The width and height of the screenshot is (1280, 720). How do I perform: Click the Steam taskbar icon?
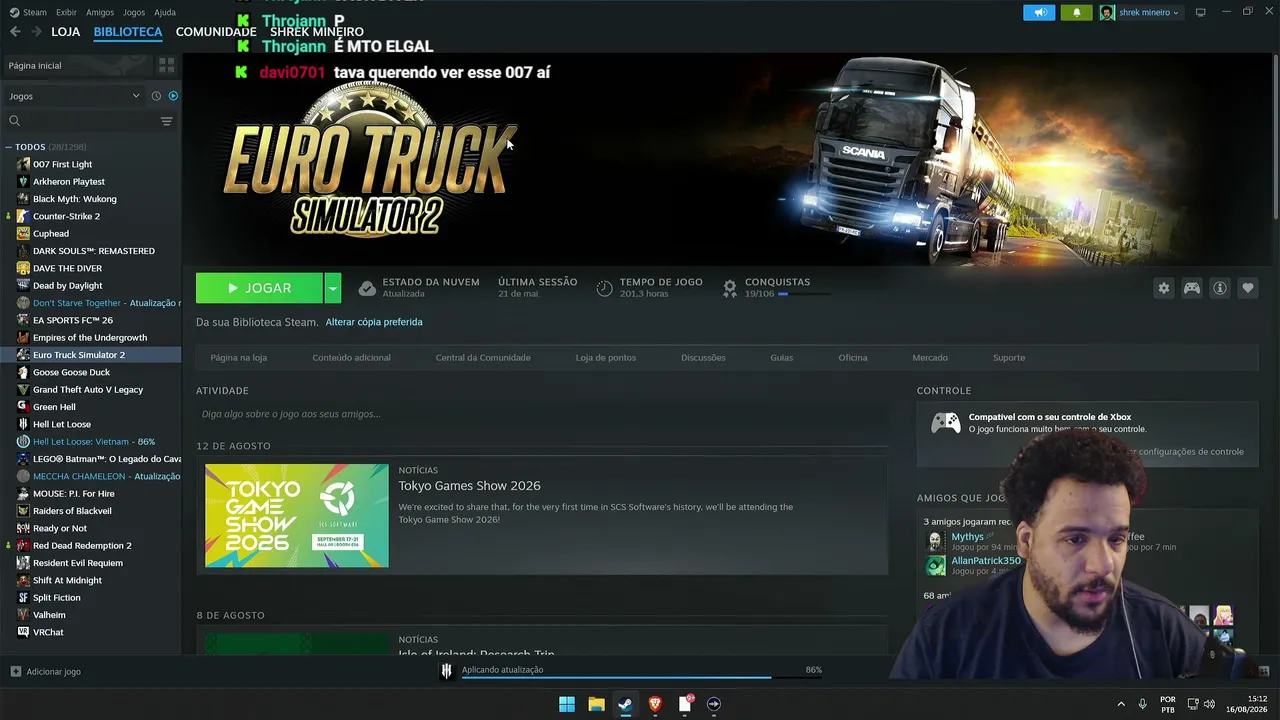click(625, 704)
